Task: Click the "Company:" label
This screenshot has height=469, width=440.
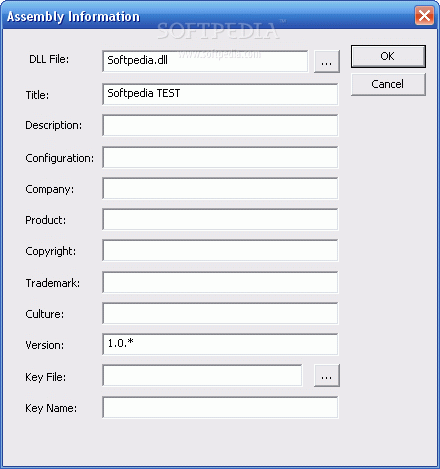Action: coord(50,189)
